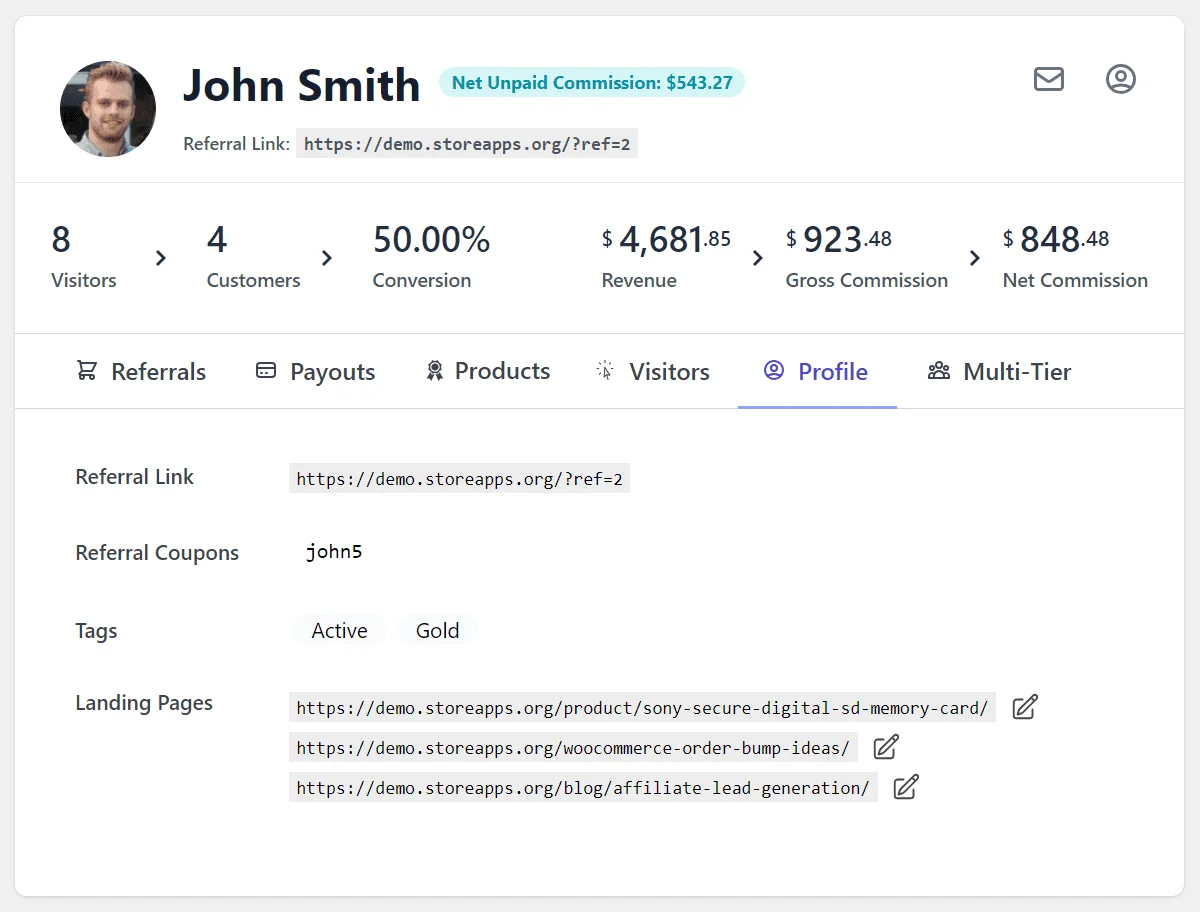Click the Referral Coupons label

[157, 553]
